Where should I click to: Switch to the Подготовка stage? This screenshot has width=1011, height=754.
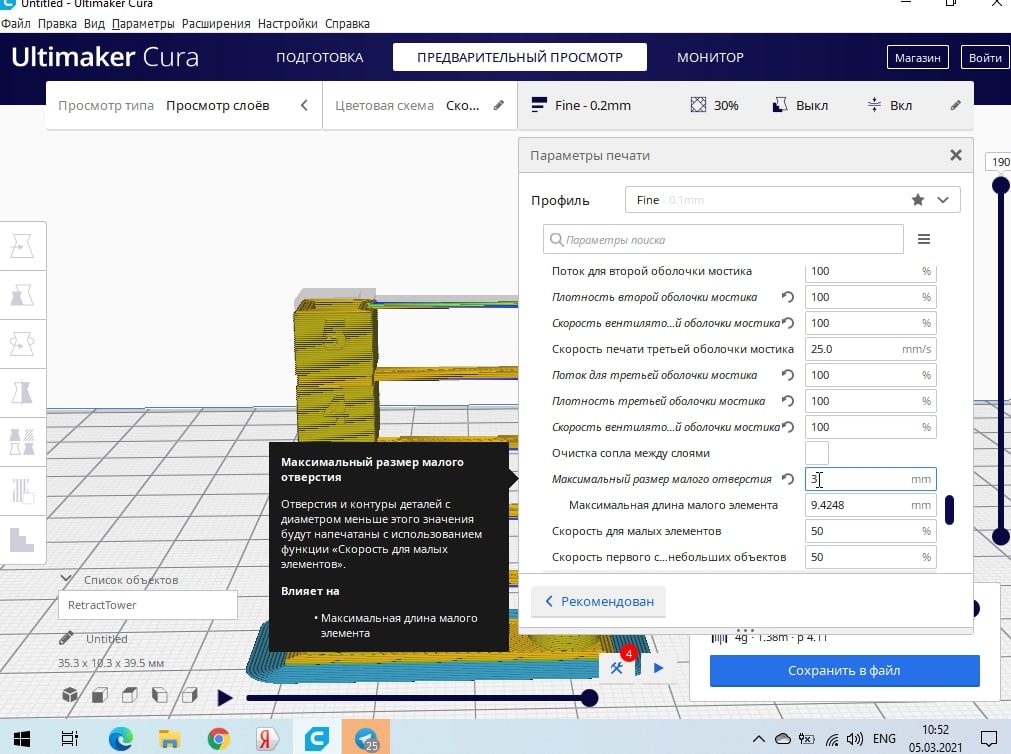coord(320,57)
